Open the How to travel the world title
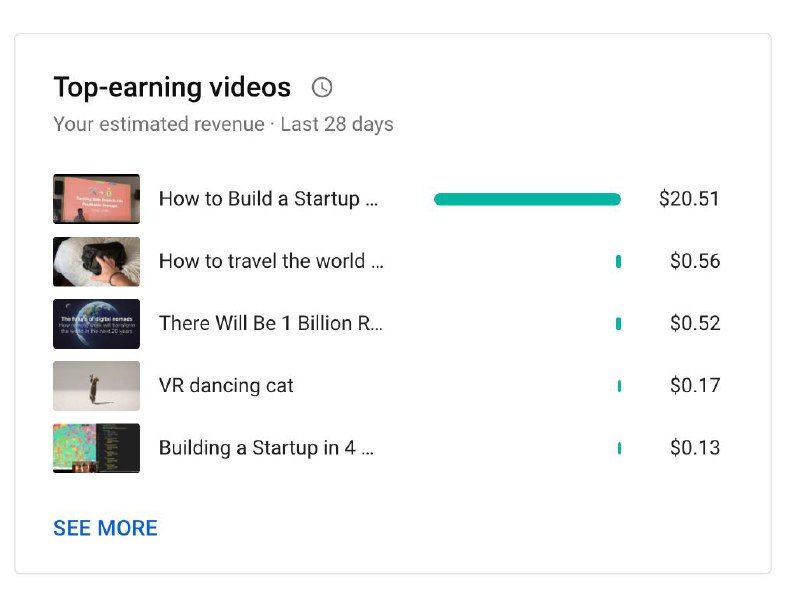Image resolution: width=800 pixels, height=604 pixels. pos(270,261)
